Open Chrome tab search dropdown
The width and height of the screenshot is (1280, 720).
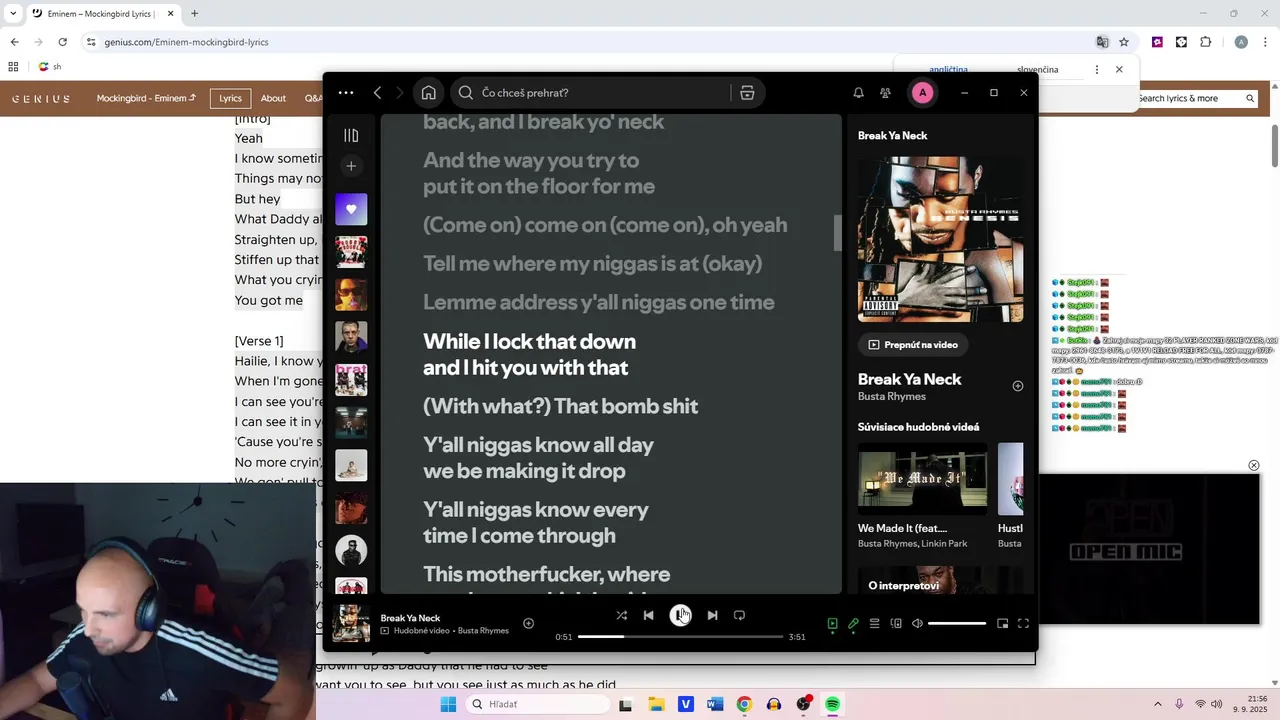[x=12, y=13]
